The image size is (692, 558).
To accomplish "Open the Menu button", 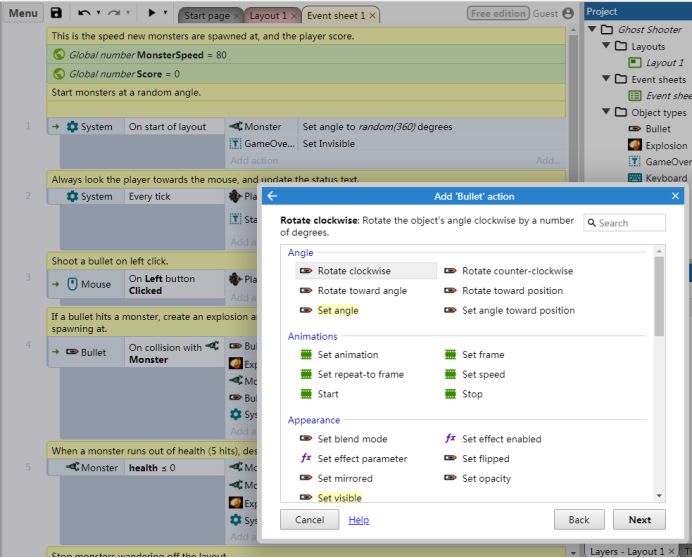I will 21,15.
